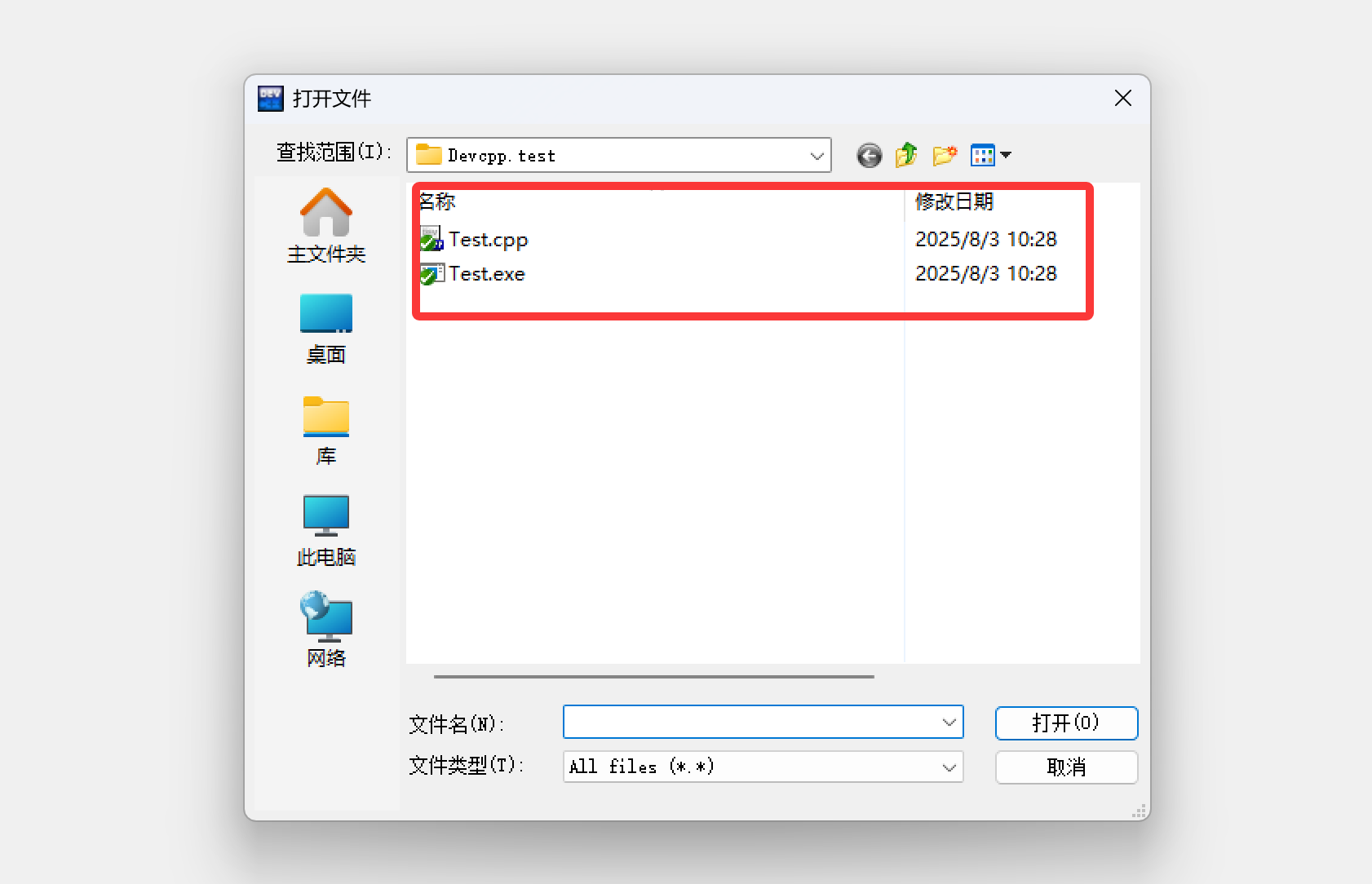Screen dimensions: 1372x884
Task: Expand the 查找范围 Devcpp.test folder dropdown
Action: pyautogui.click(x=619, y=155)
